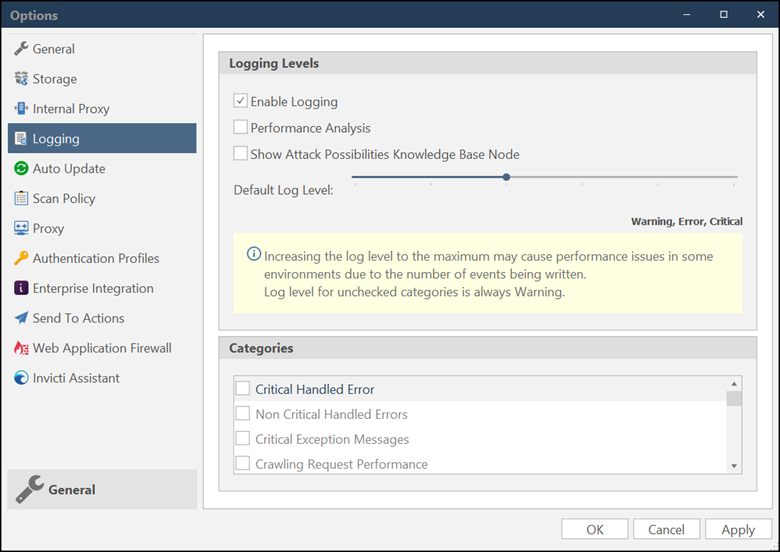Click the Categories list scroll up arrow

click(x=734, y=383)
